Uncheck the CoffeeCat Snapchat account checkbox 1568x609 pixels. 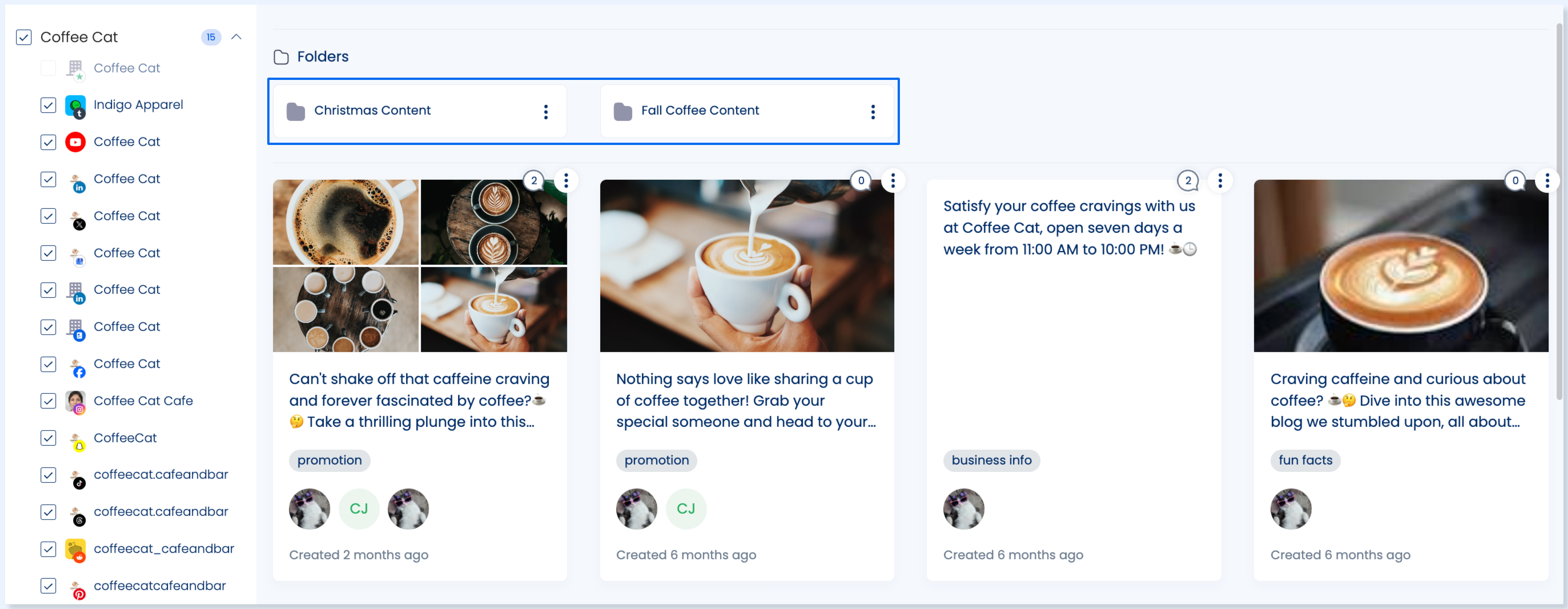[x=48, y=438]
